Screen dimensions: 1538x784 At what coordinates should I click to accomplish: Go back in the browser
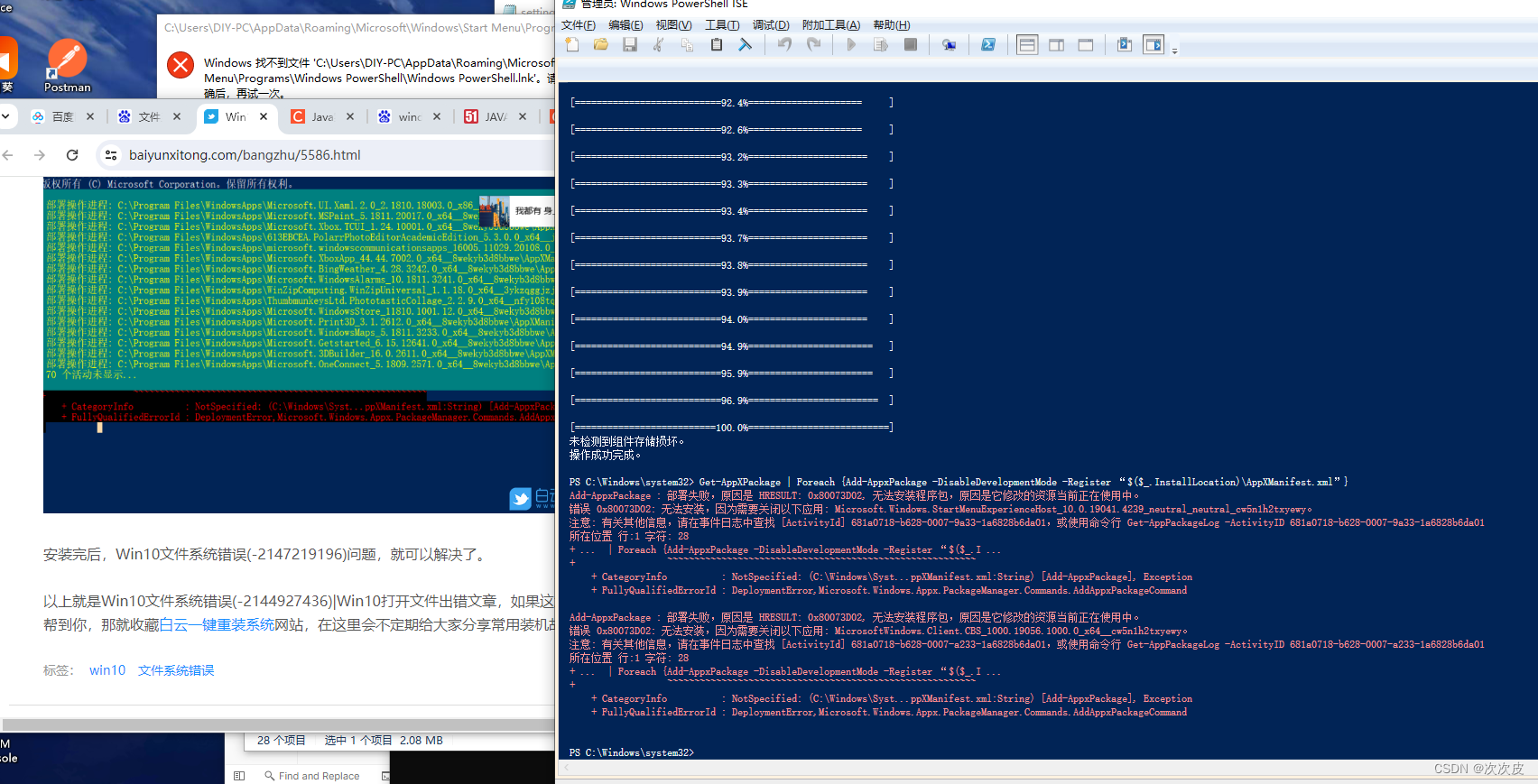click(x=8, y=155)
